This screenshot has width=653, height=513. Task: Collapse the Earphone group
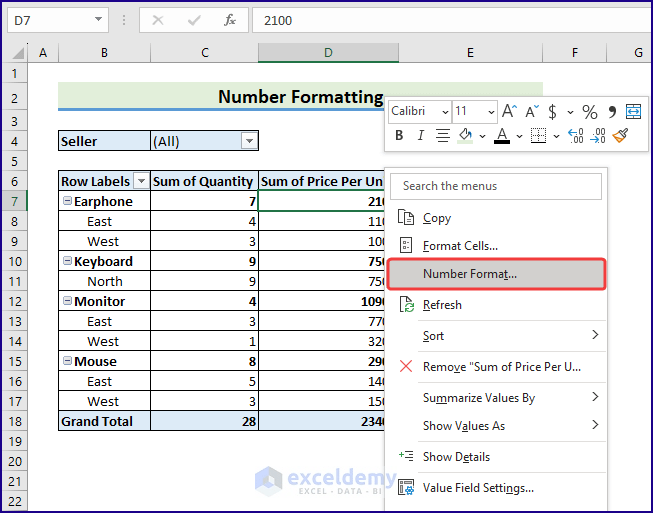point(67,201)
